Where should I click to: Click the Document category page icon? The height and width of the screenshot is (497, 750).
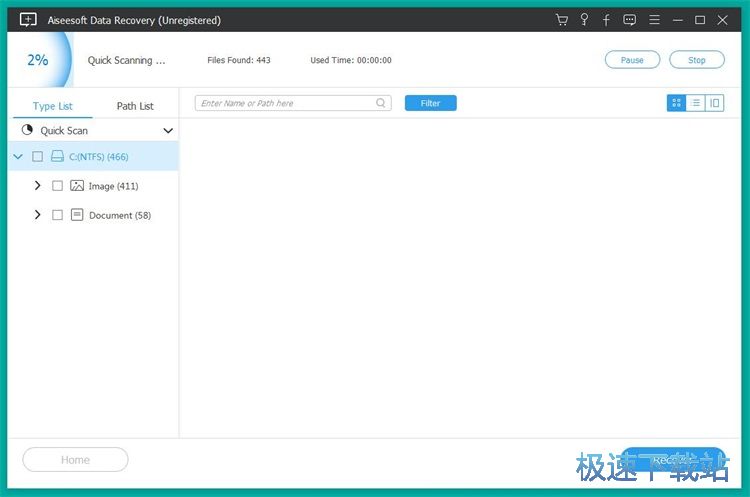77,215
